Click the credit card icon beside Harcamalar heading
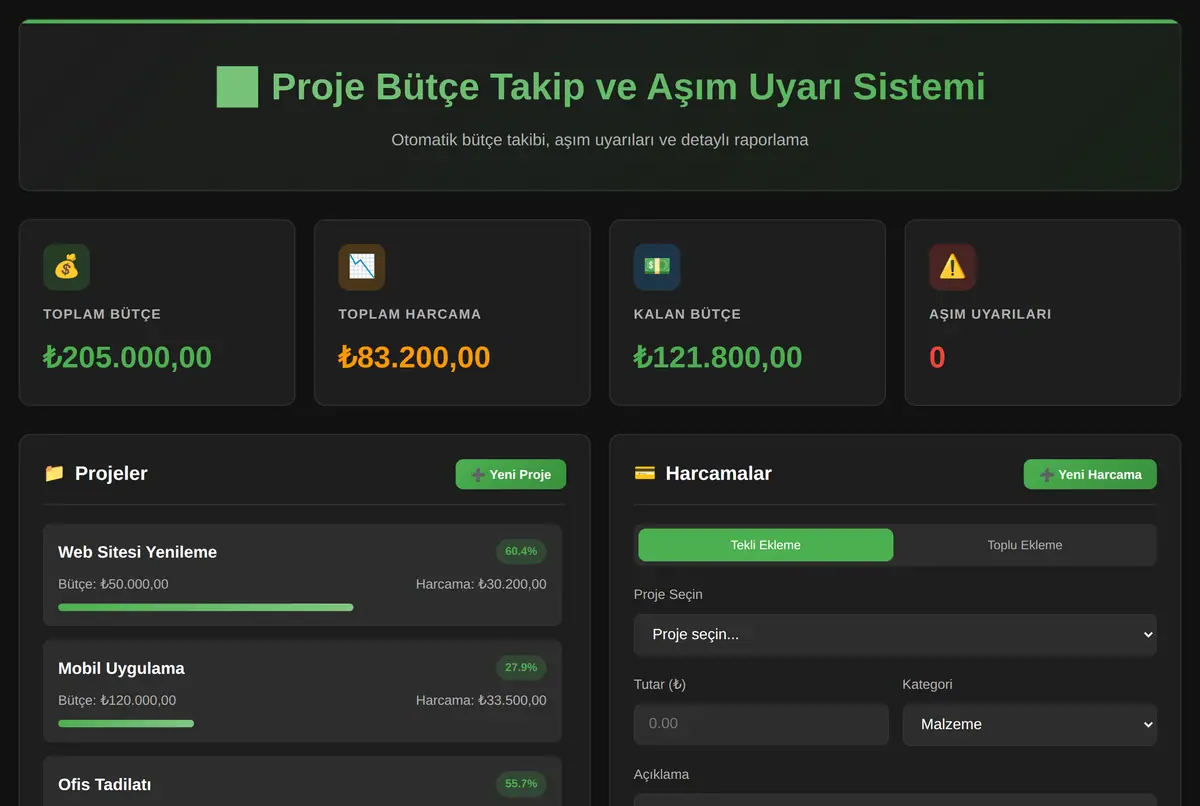 tap(645, 473)
